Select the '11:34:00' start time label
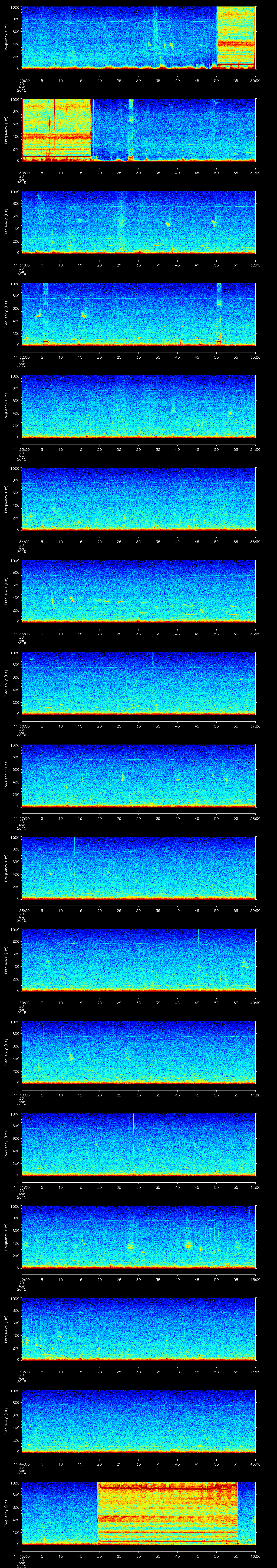The image size is (277, 1568). click(x=21, y=542)
